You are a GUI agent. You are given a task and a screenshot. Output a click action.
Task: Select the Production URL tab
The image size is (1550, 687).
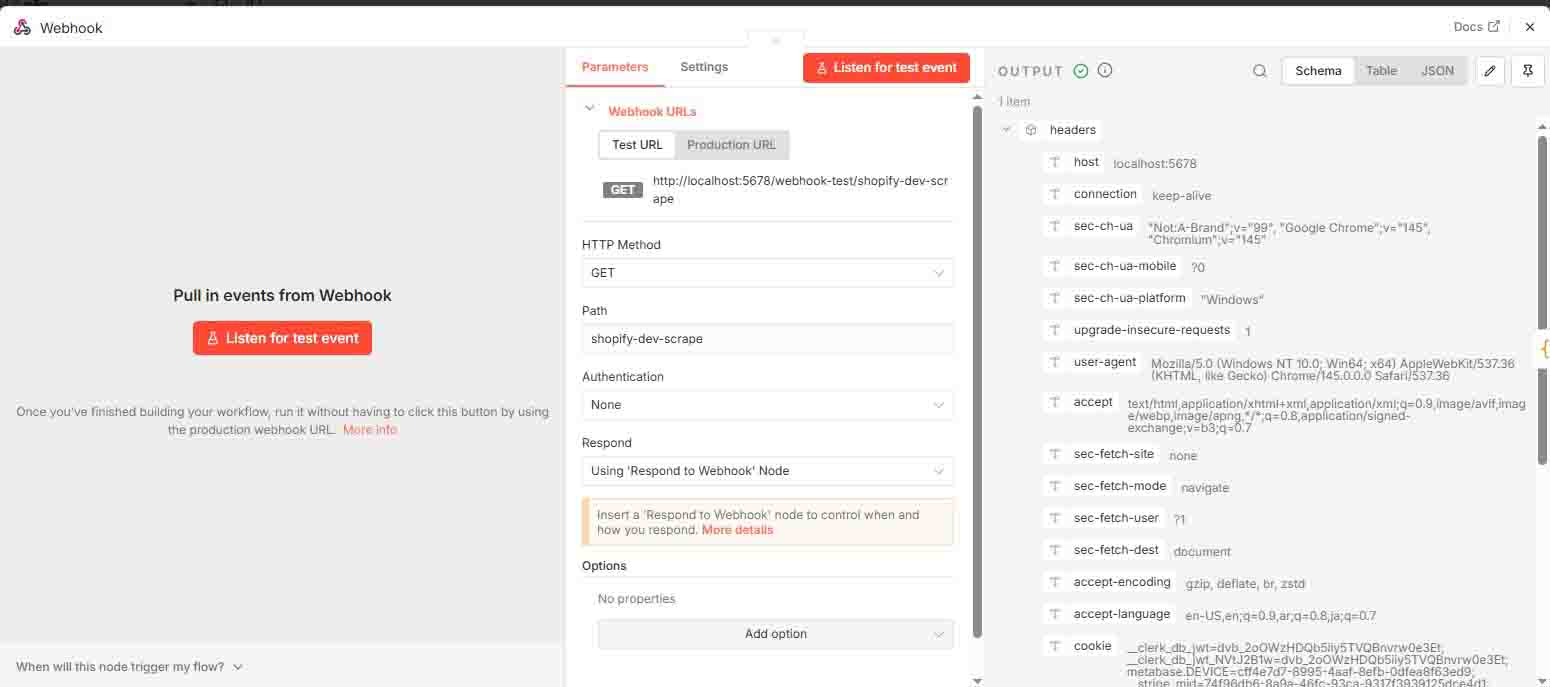(731, 144)
